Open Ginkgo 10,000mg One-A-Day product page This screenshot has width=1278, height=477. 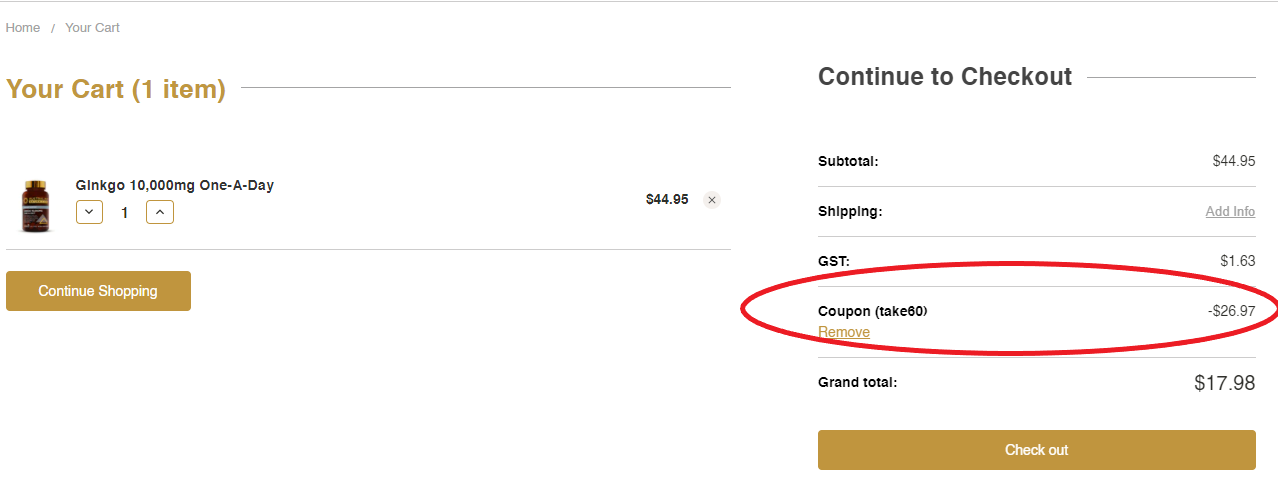point(175,185)
